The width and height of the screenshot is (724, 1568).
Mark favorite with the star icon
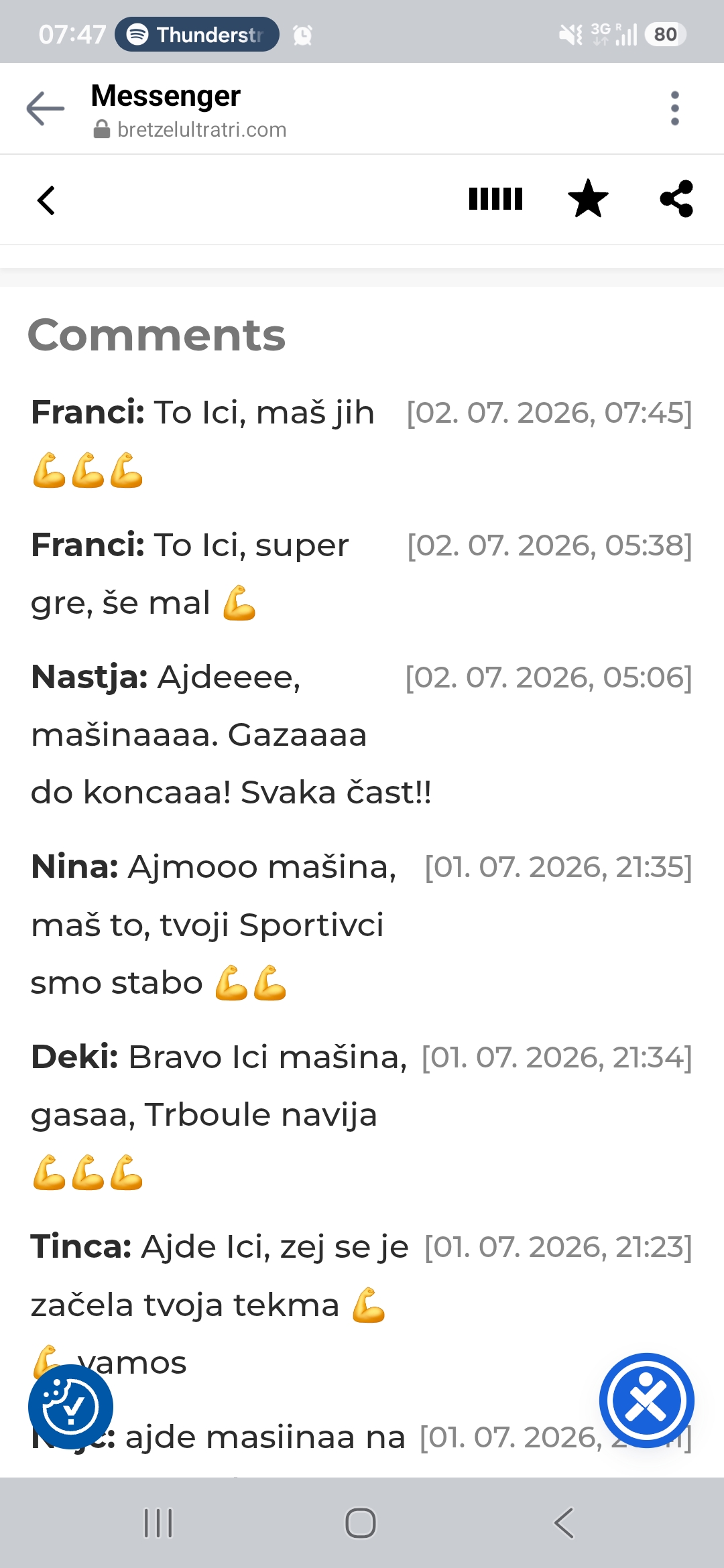pyautogui.click(x=588, y=199)
